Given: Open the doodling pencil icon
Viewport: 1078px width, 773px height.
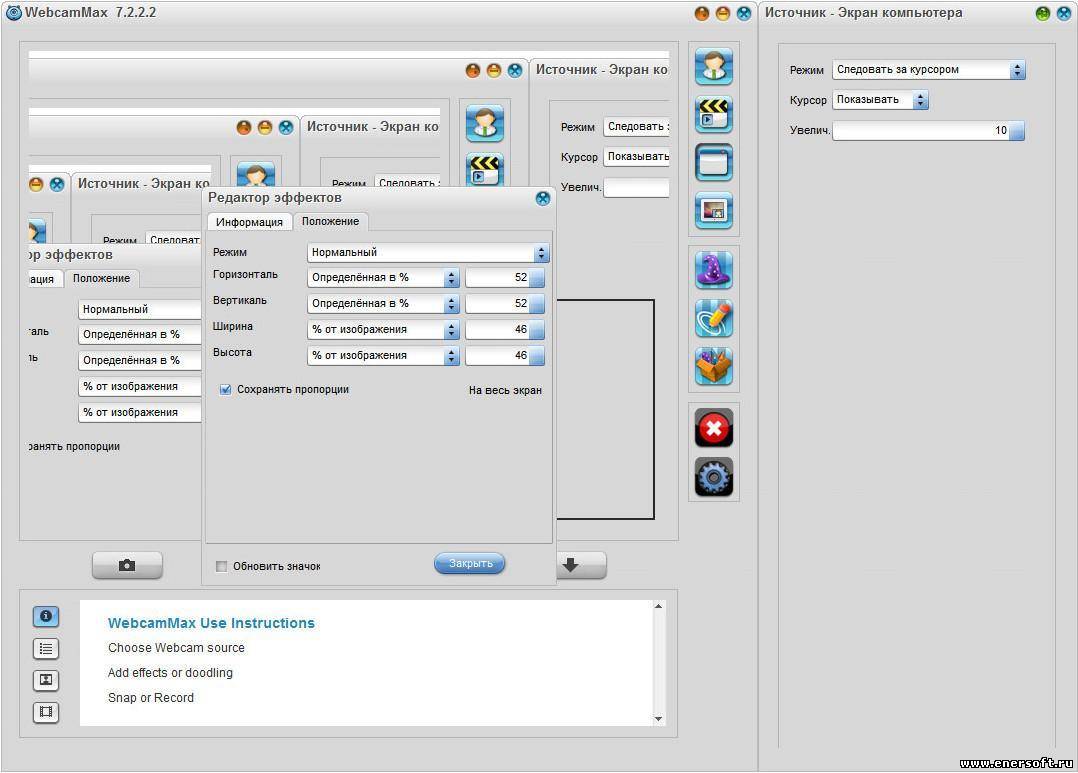Looking at the screenshot, I should click(x=714, y=318).
